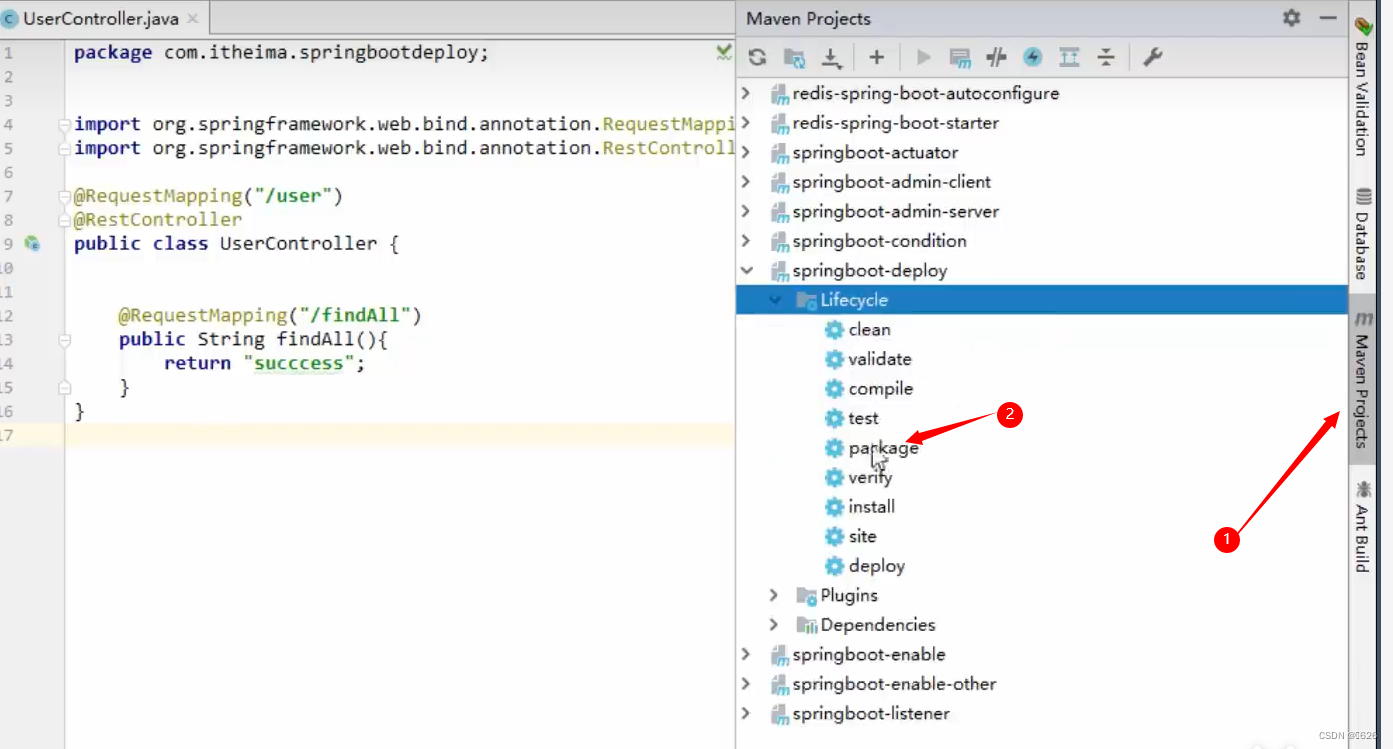Expand springboot-enable-other module node
This screenshot has width=1393, height=749.
pos(746,684)
